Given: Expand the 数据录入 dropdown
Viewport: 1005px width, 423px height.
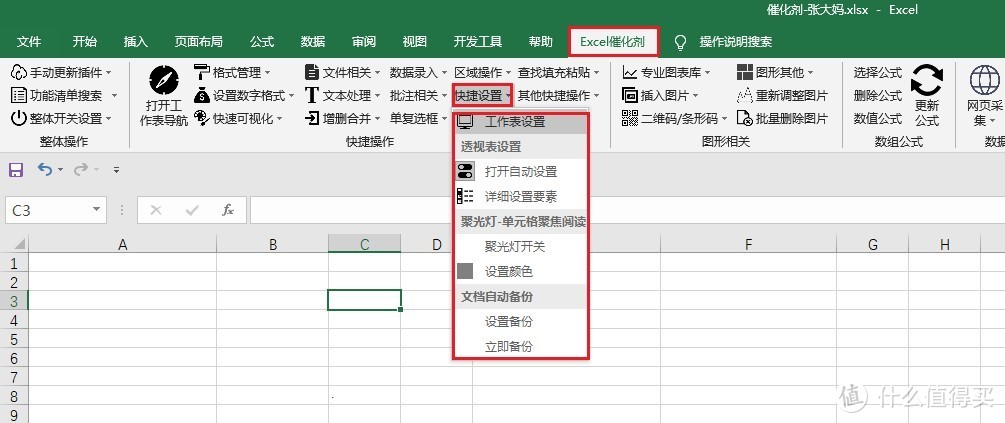Looking at the screenshot, I should (x=444, y=73).
